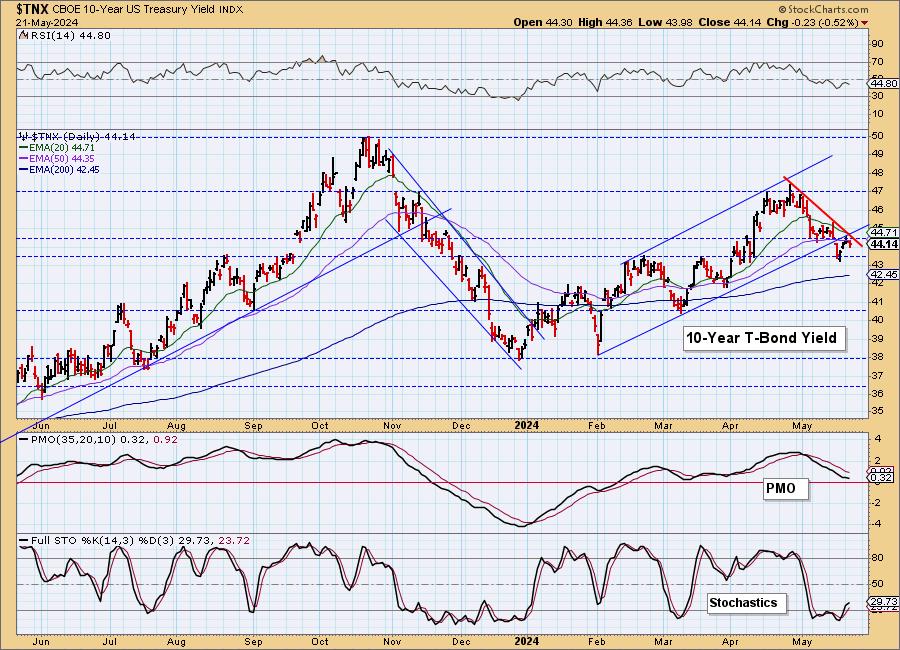Screen dimensions: 900x650
Task: Click the '10-Year T-Bond Yield' annotation box
Action: click(763, 338)
